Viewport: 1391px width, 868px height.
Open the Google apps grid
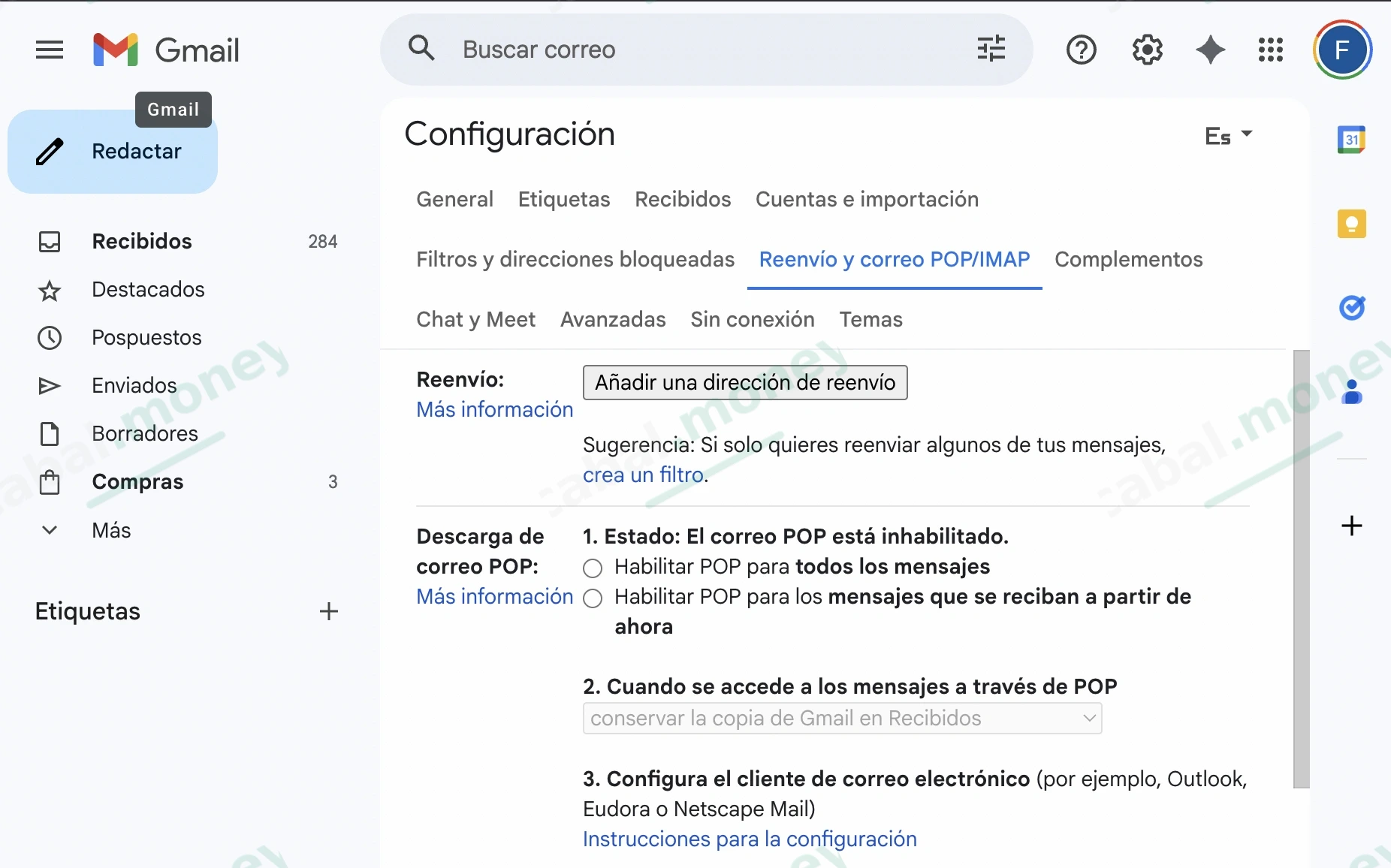(x=1270, y=50)
